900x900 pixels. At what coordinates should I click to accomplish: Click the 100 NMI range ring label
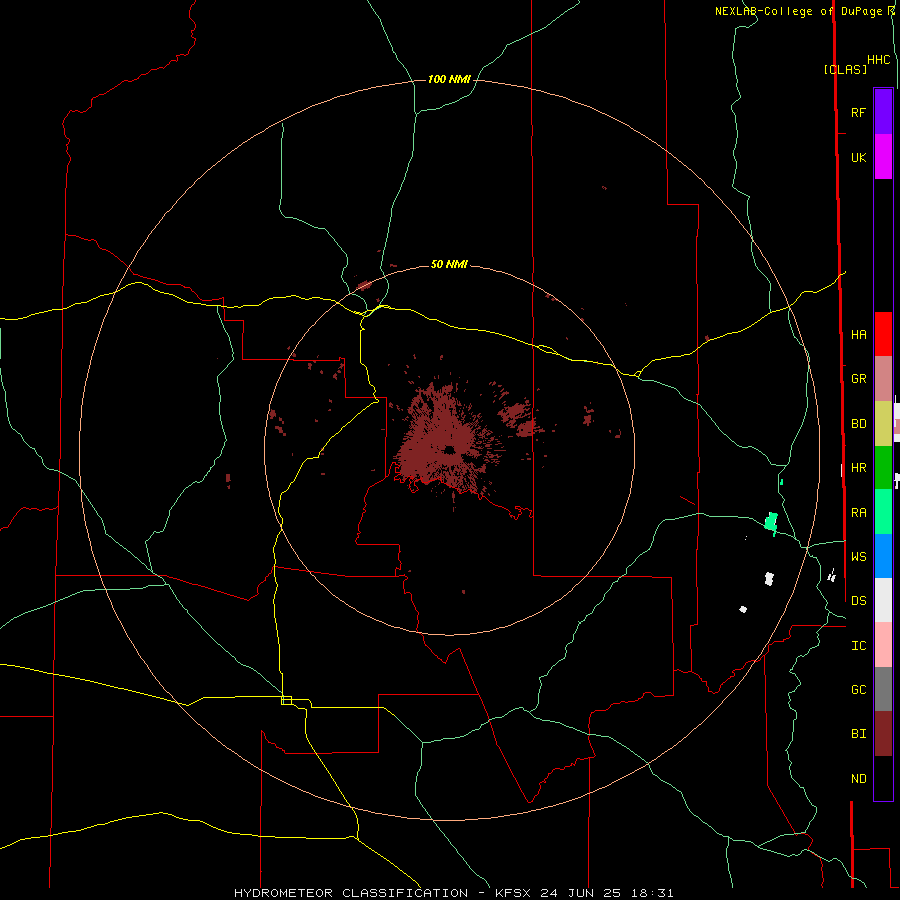pos(449,79)
